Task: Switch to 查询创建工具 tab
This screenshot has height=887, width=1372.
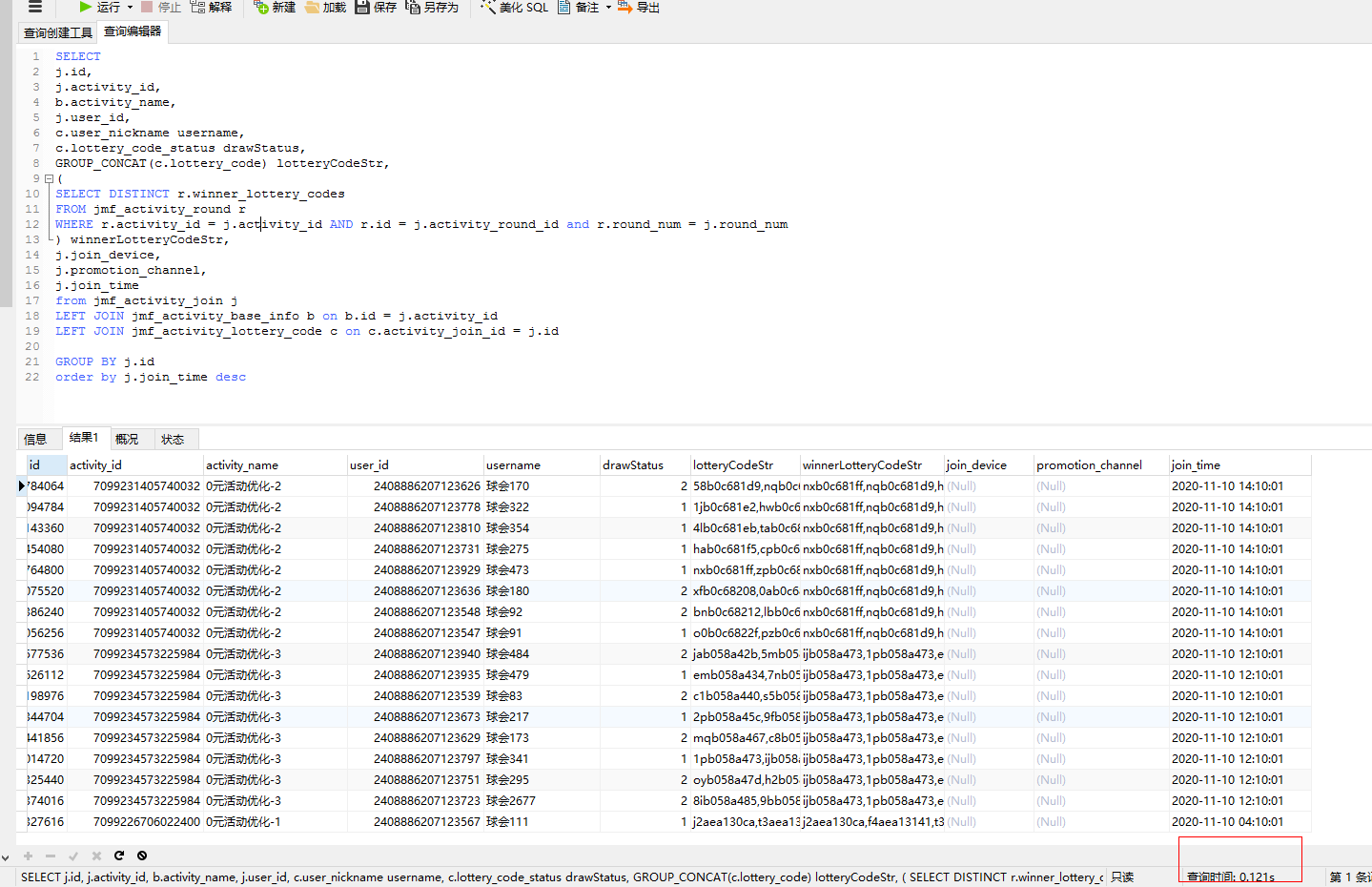Action: 58,32
